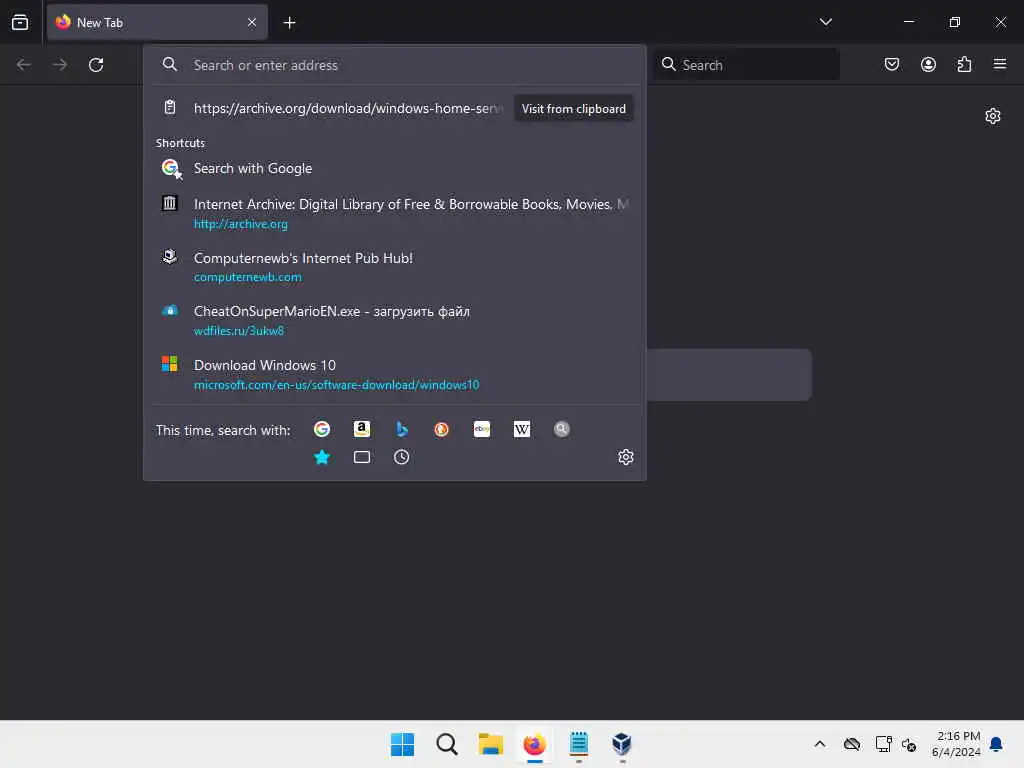Focus the Search or enter address field
The image size is (1024, 768).
[394, 65]
